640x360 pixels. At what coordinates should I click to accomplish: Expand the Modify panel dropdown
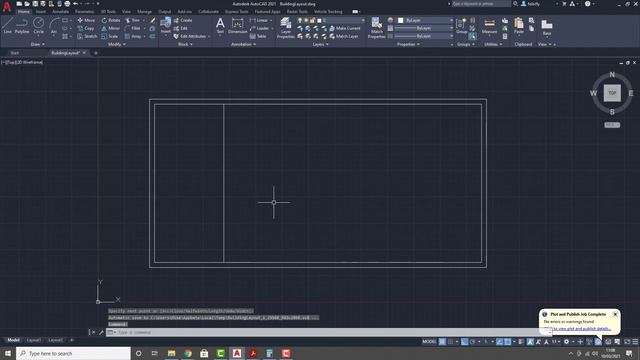[117, 44]
